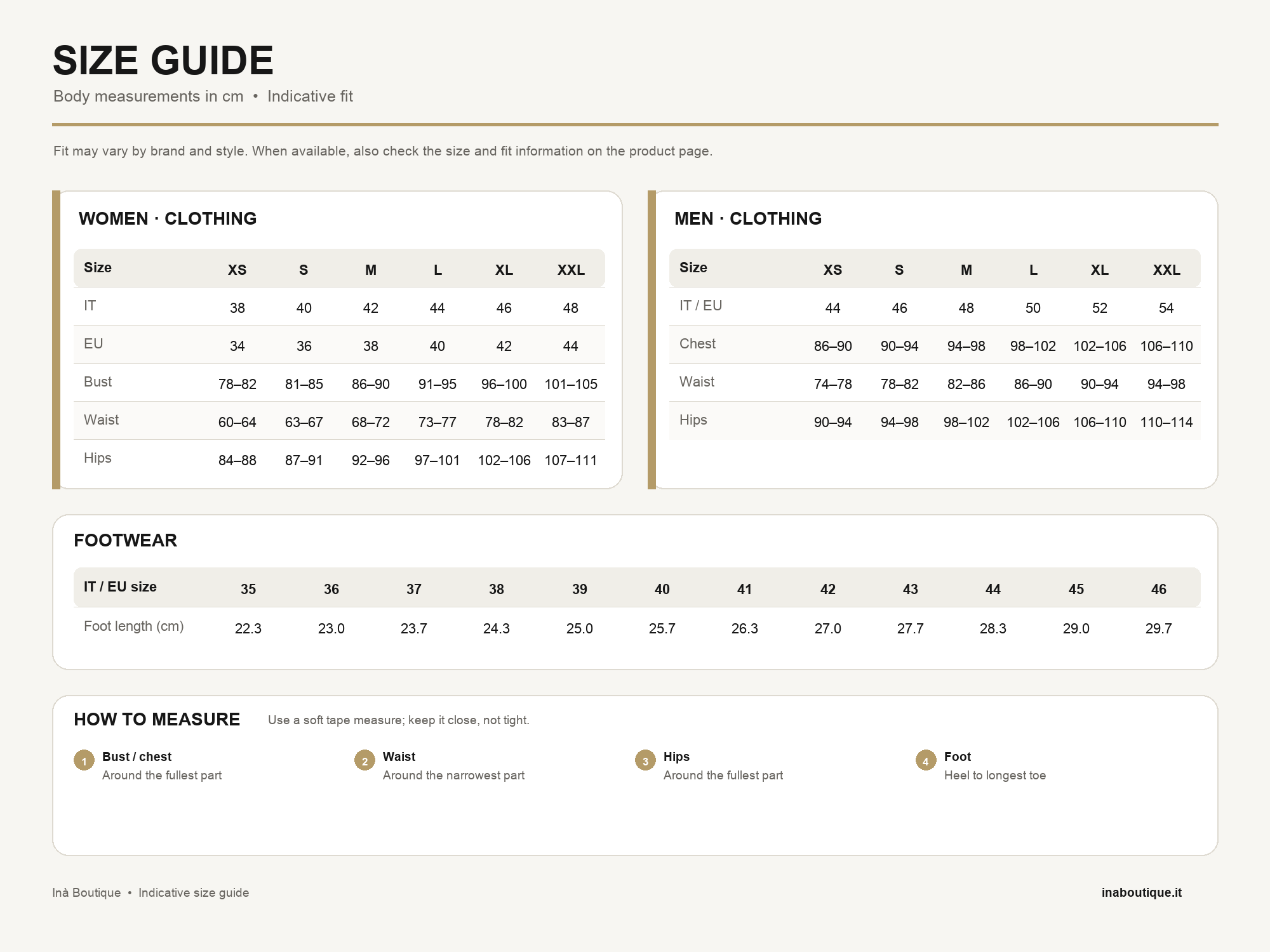Select the MEN · CLOTHING heading

tap(748, 218)
